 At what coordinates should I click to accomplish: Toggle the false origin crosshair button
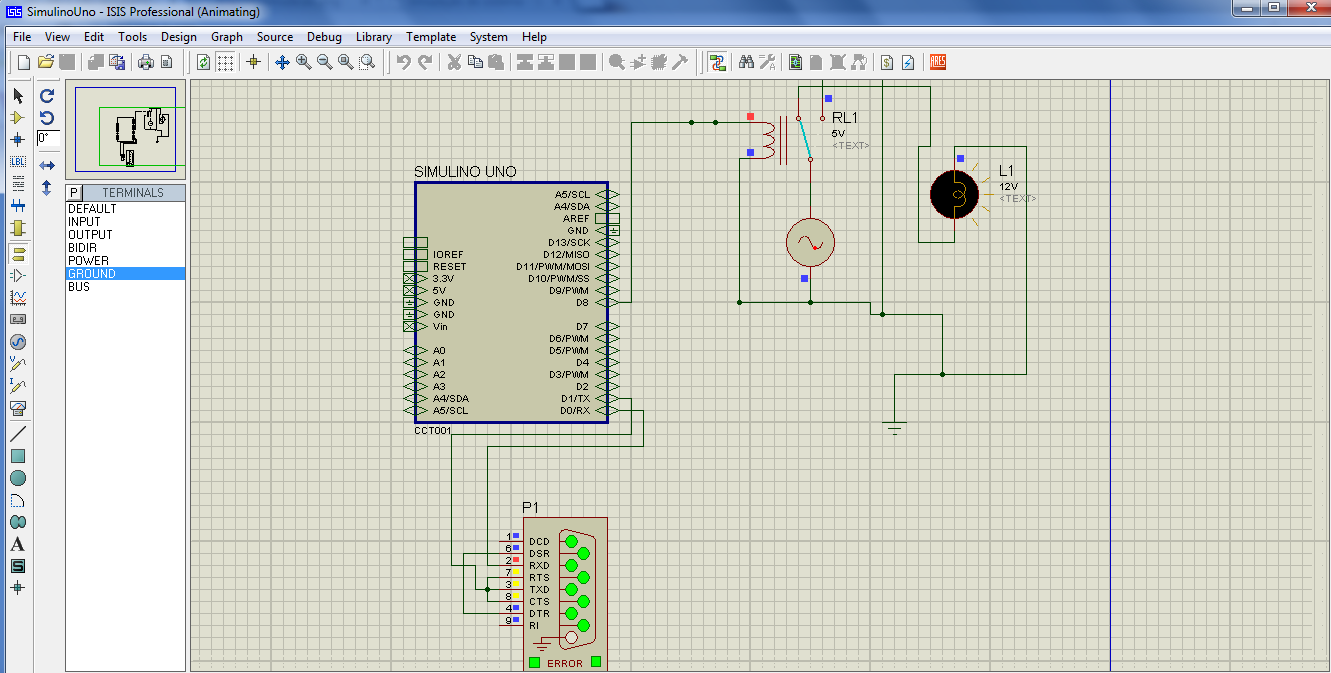pos(253,62)
